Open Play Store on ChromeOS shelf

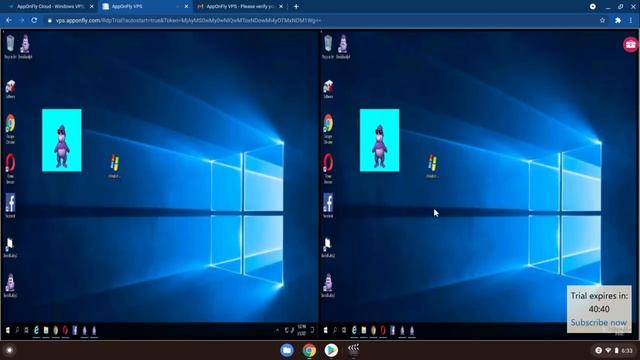(331, 350)
